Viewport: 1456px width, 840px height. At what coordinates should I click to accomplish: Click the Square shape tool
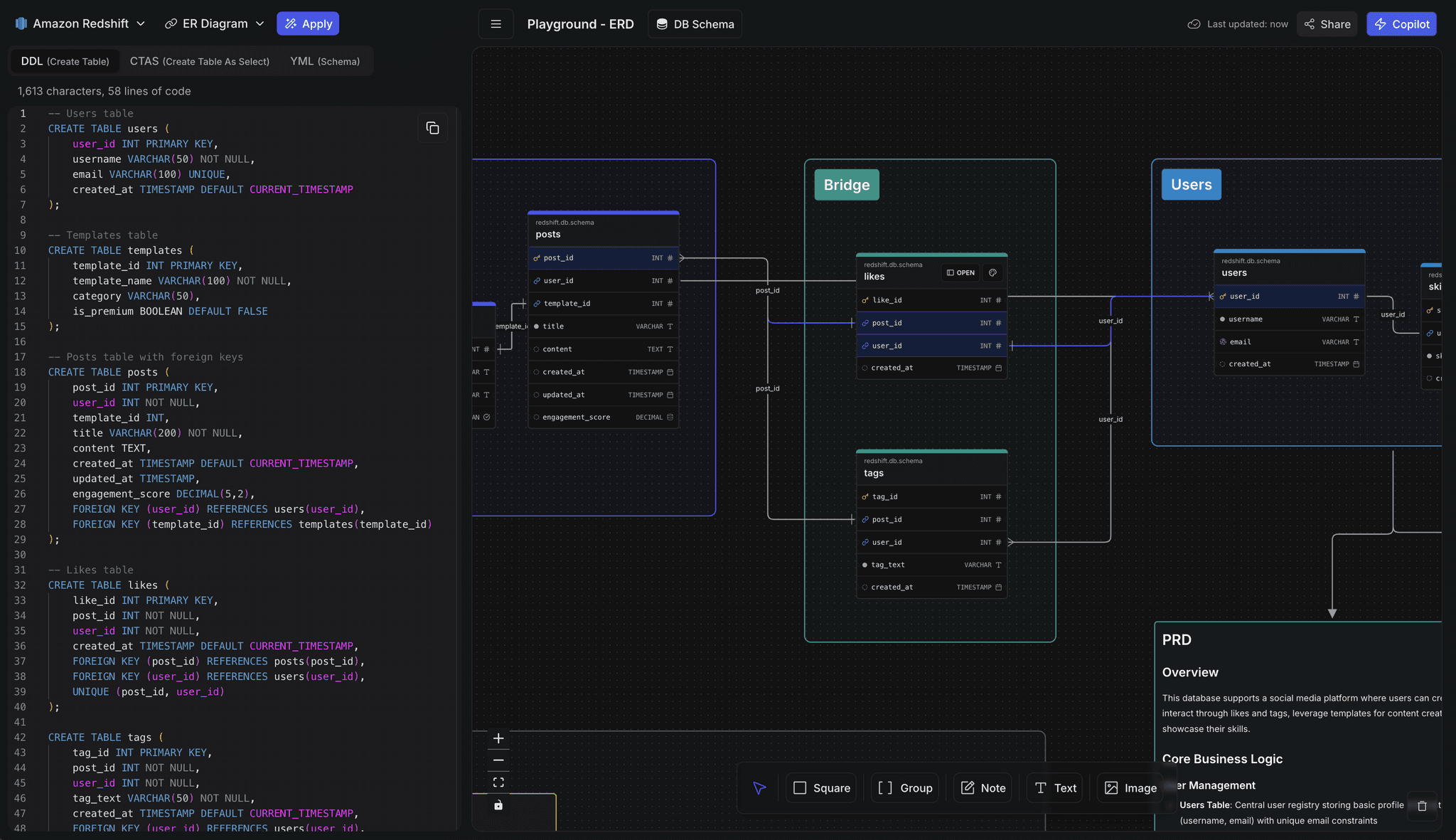[x=820, y=787]
